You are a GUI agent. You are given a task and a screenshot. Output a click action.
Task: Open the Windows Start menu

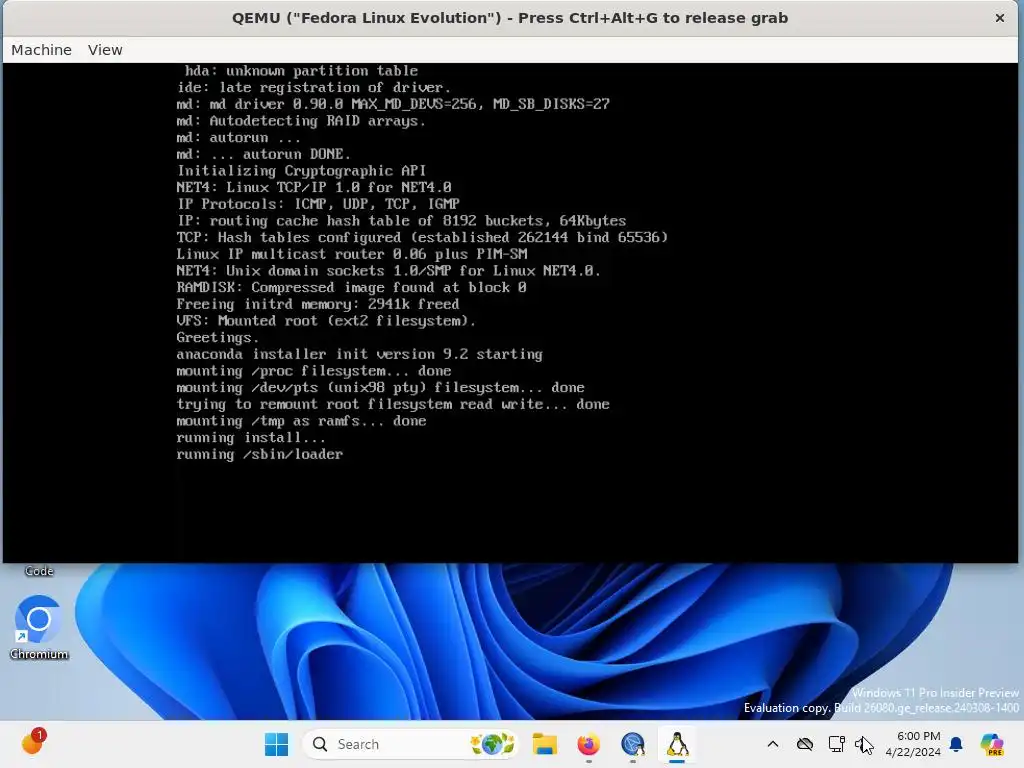coord(276,744)
